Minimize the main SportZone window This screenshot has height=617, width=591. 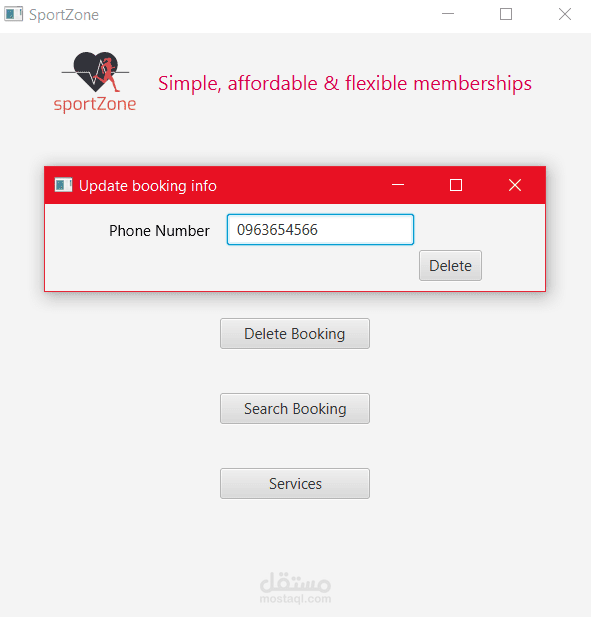coord(448,14)
